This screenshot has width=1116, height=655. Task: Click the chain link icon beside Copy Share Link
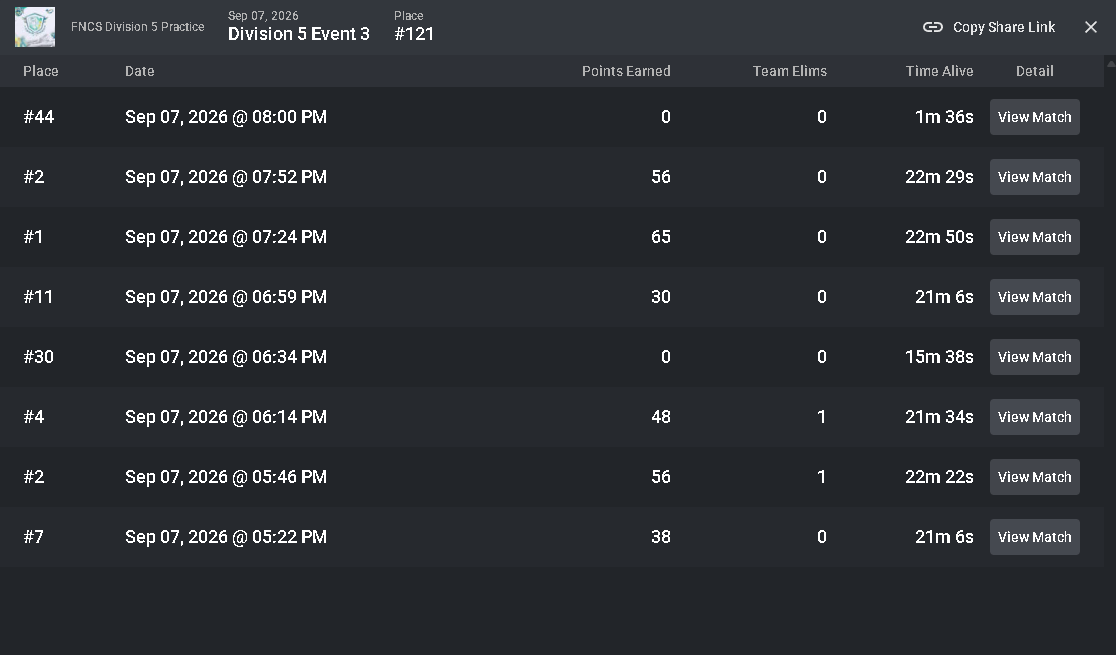pyautogui.click(x=932, y=27)
